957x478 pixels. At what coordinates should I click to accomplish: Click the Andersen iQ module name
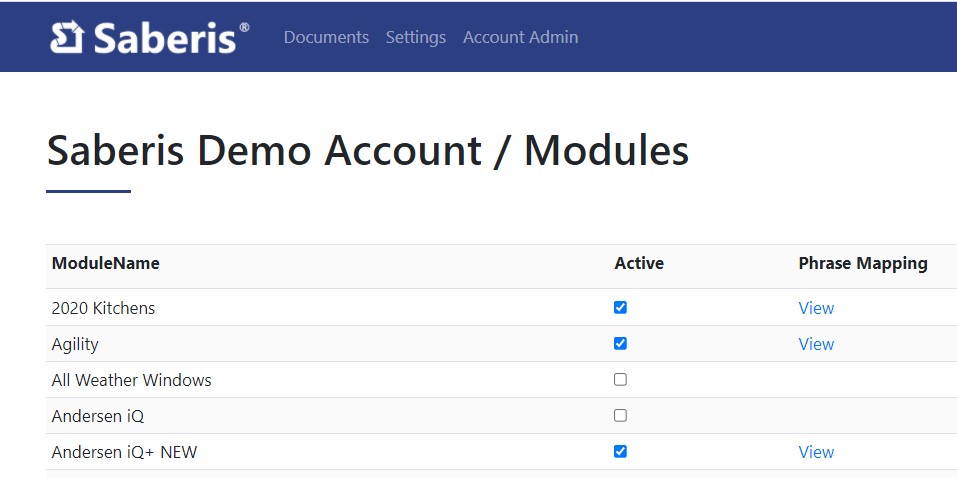pos(98,416)
